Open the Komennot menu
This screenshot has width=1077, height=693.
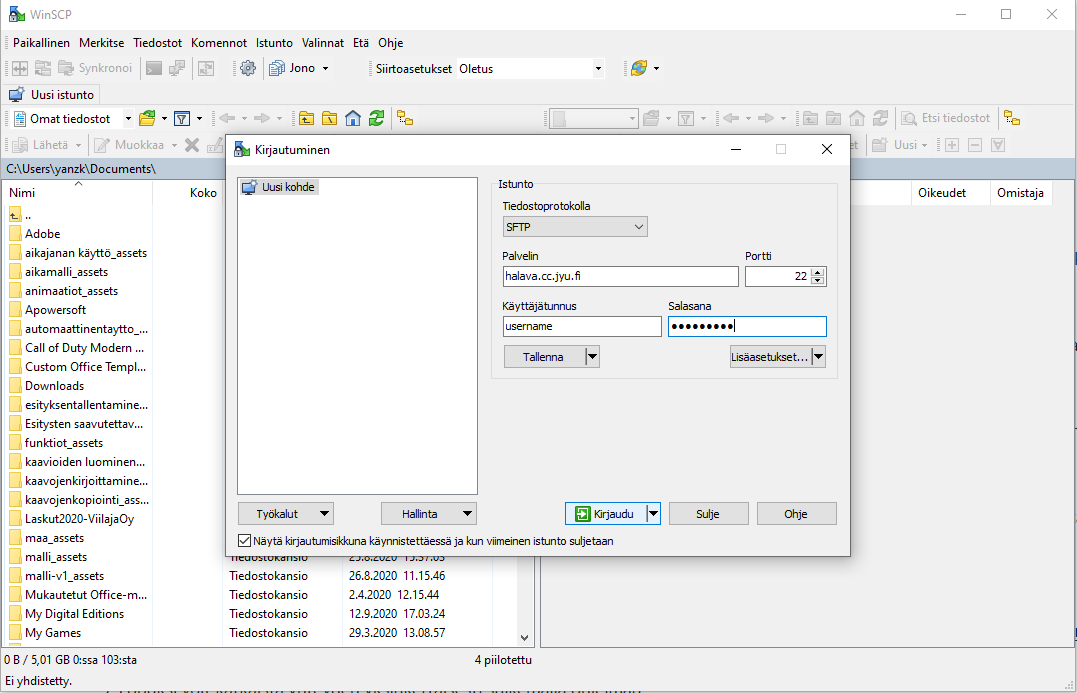(x=218, y=43)
